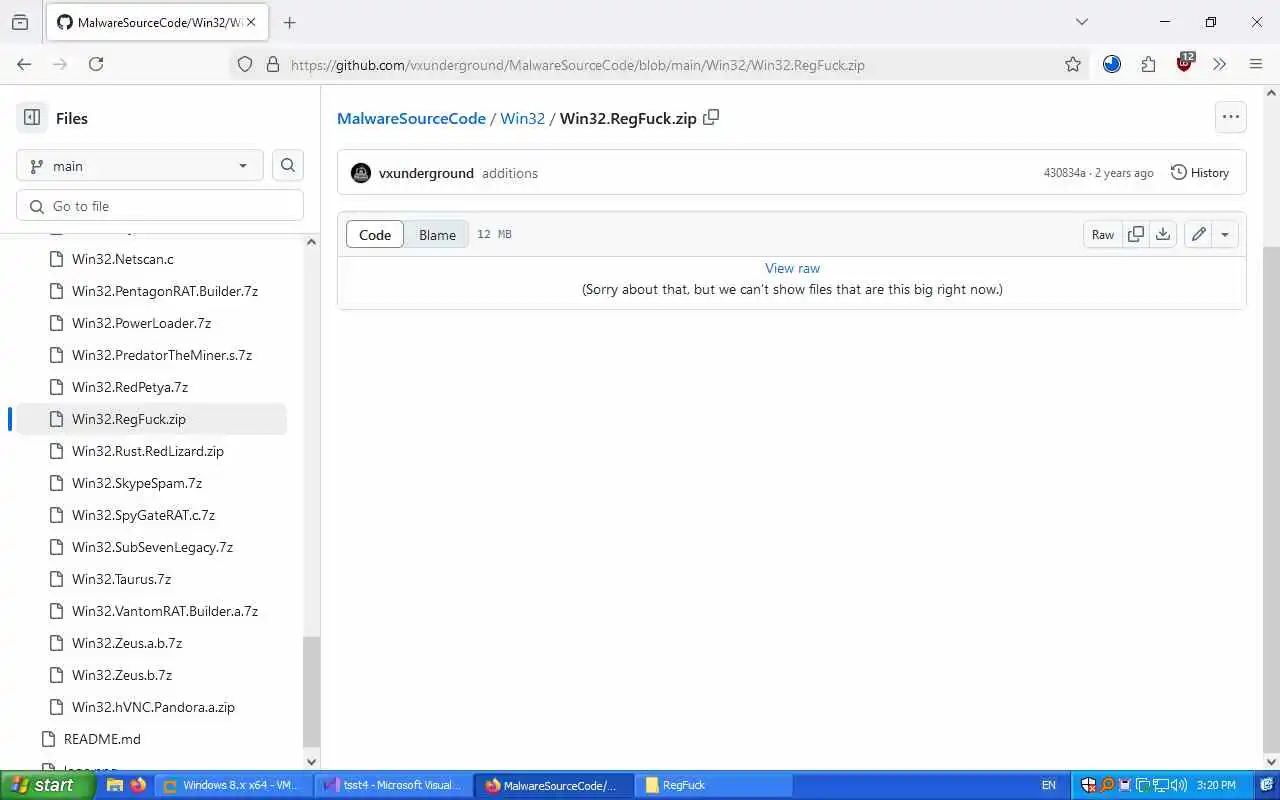Click the volume speaker tray icon
This screenshot has height=800, width=1280.
pos(1178,785)
